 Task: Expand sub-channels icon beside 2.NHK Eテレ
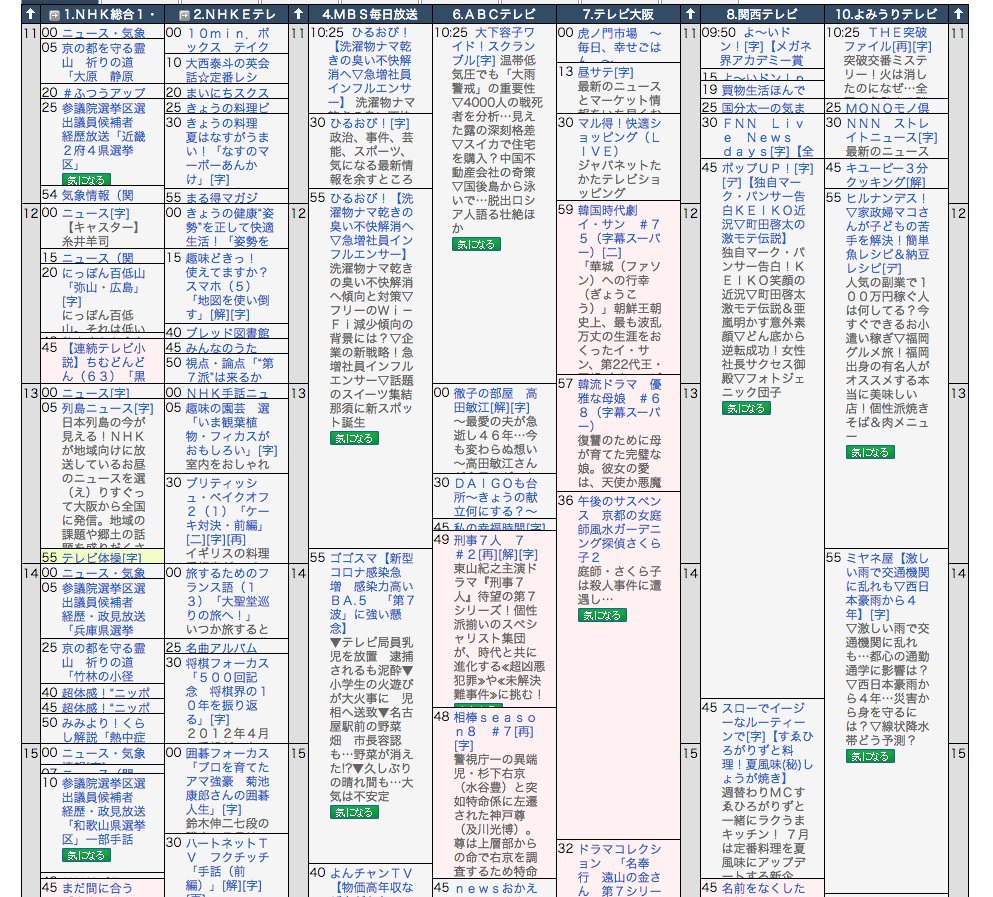[184, 14]
